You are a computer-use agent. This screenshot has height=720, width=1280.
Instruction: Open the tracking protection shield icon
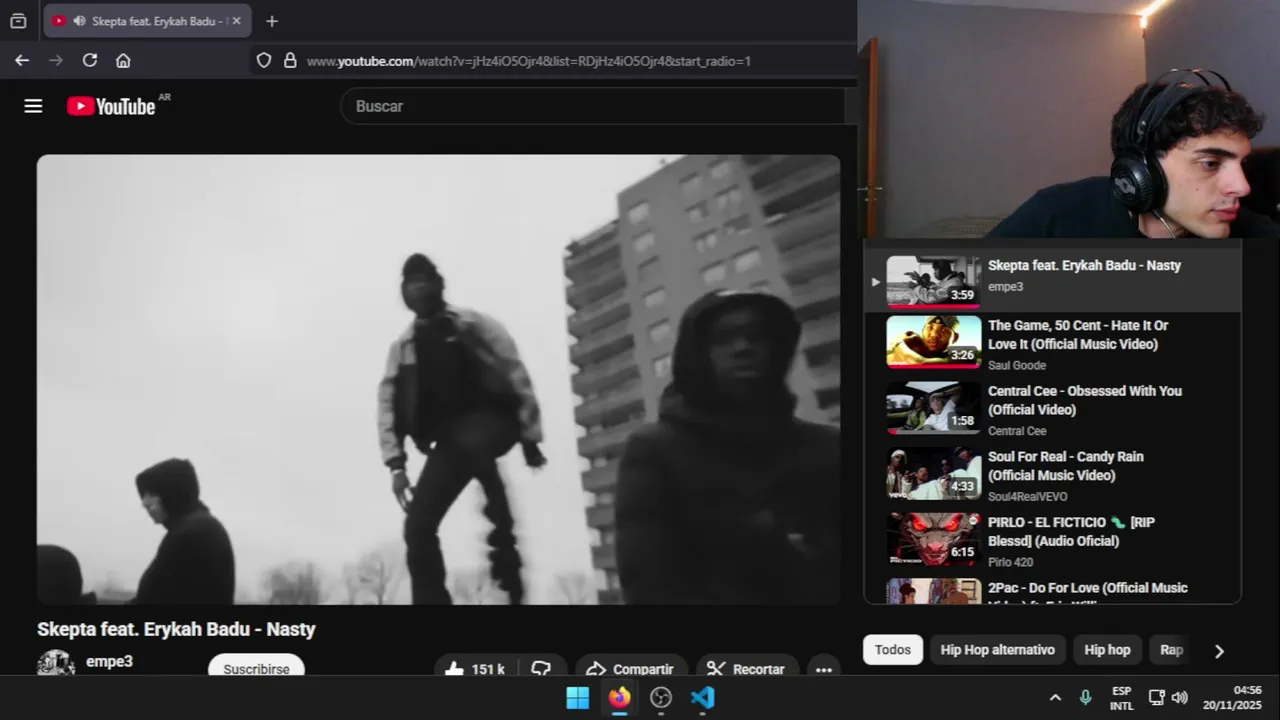point(264,60)
